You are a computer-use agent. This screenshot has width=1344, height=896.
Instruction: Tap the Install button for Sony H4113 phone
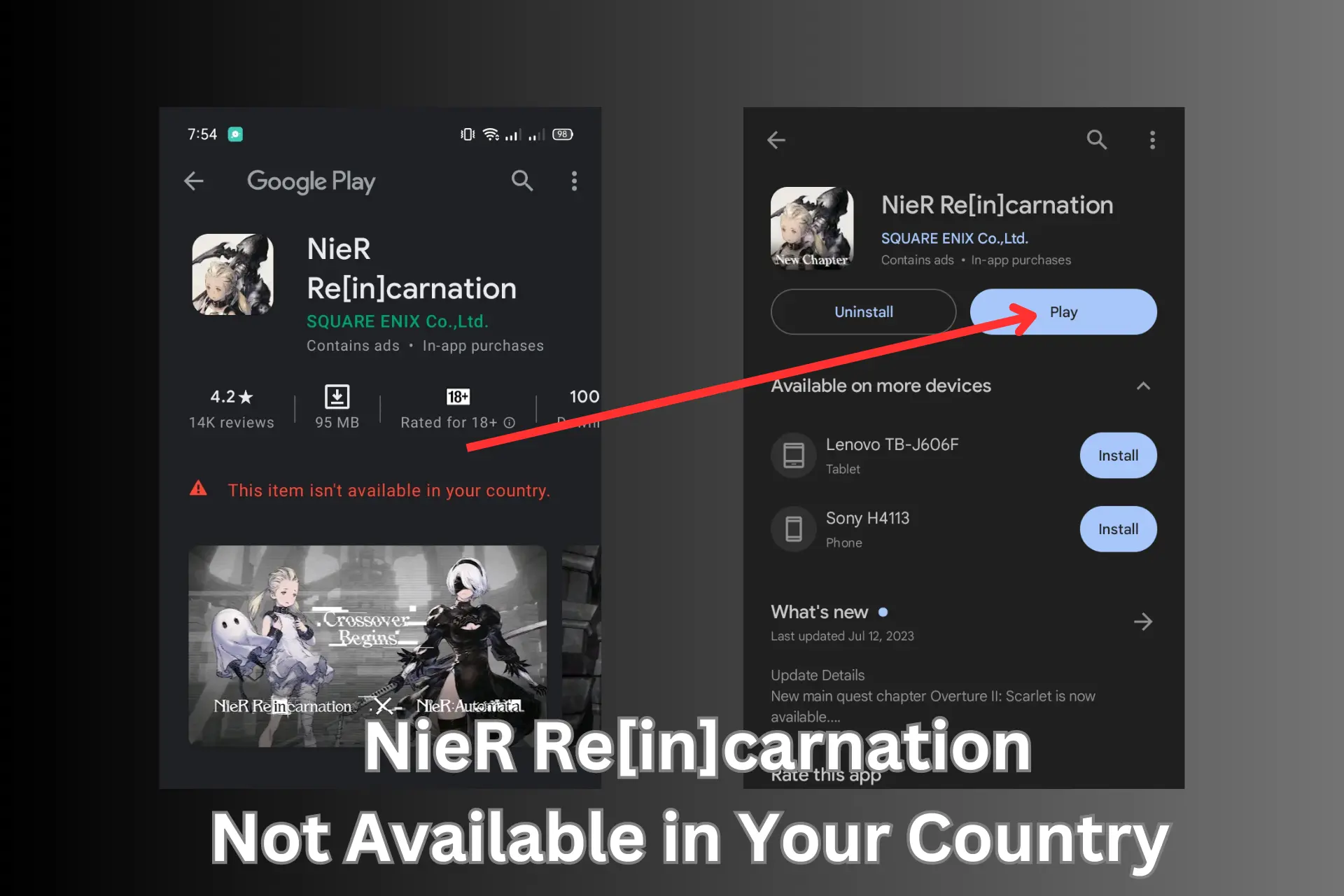tap(1117, 528)
